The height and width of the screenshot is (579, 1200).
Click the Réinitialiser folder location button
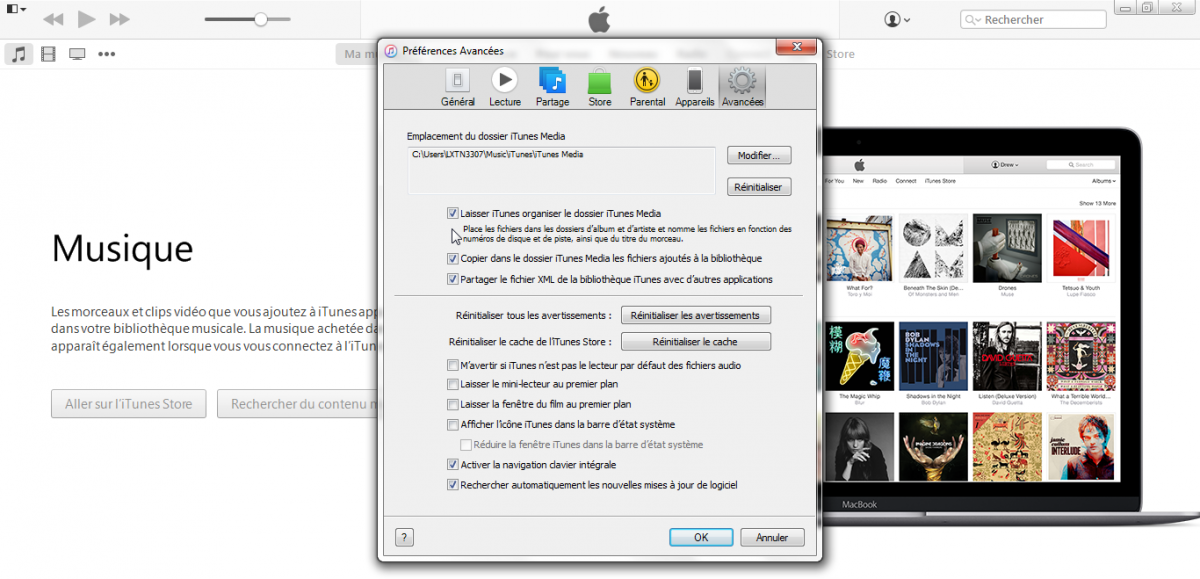click(760, 187)
